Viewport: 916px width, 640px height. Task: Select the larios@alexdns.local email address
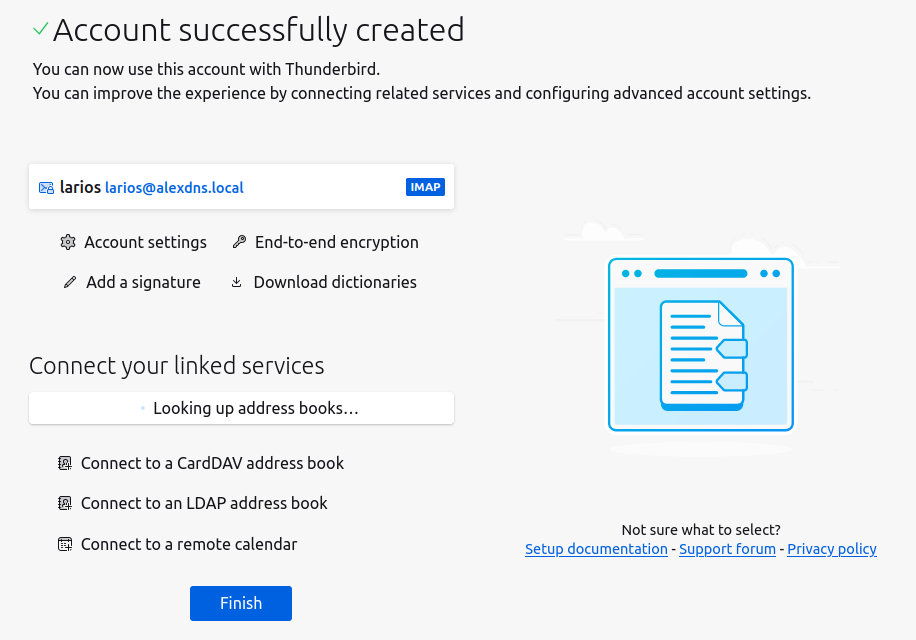tap(174, 188)
